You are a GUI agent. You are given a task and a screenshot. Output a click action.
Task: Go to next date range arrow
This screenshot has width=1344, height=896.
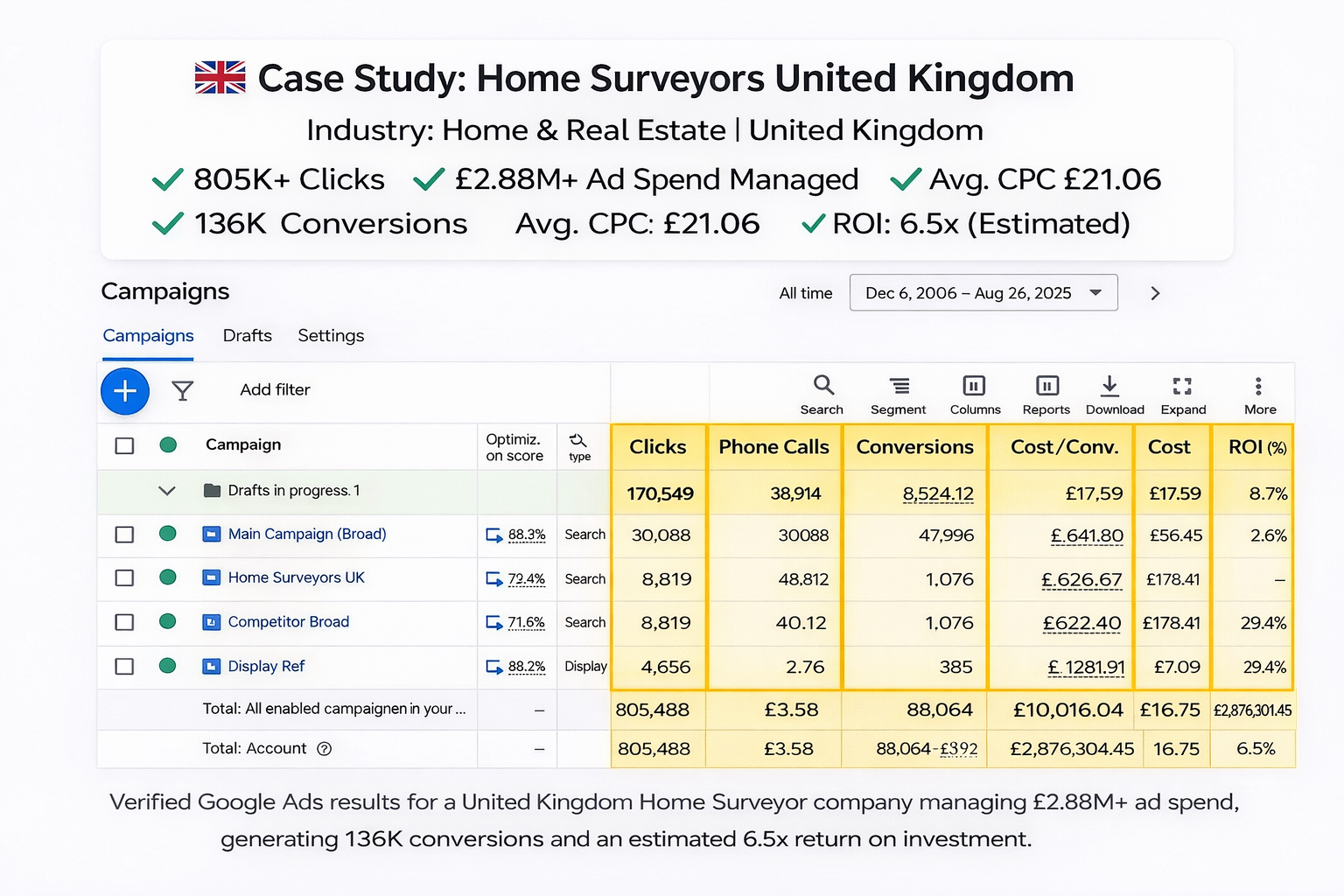1155,293
